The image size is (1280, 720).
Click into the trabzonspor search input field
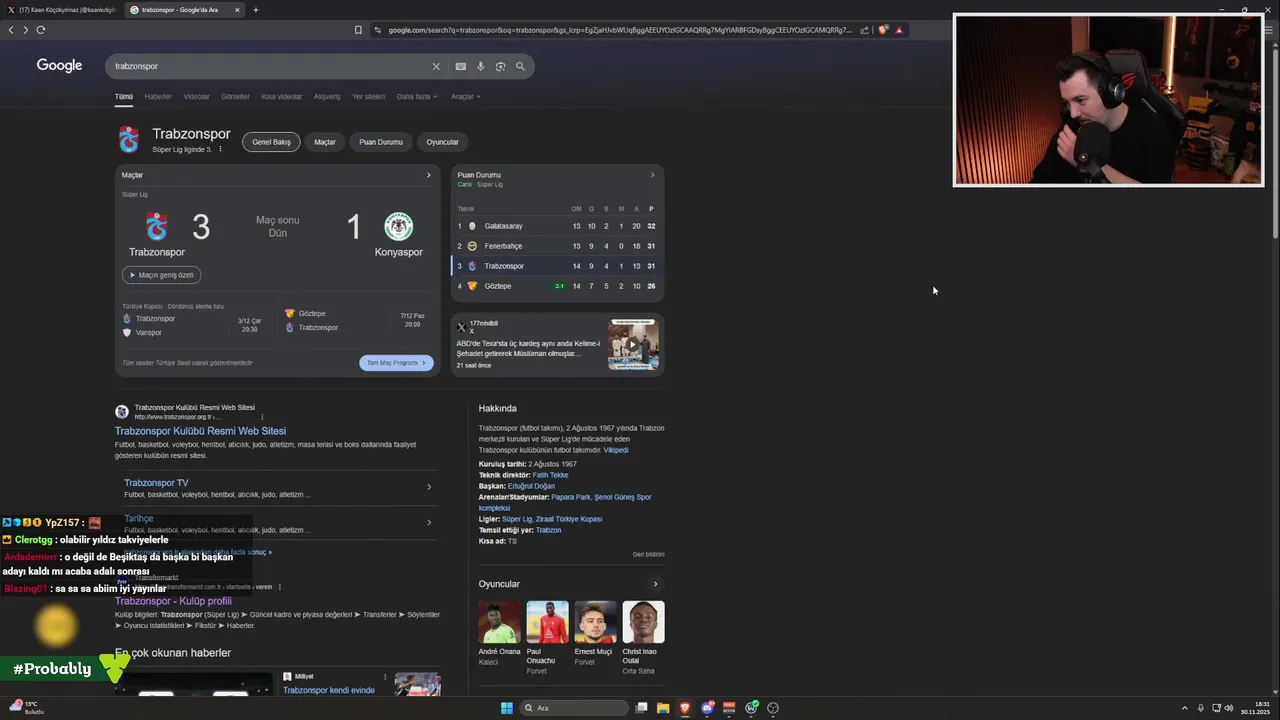[x=270, y=66]
